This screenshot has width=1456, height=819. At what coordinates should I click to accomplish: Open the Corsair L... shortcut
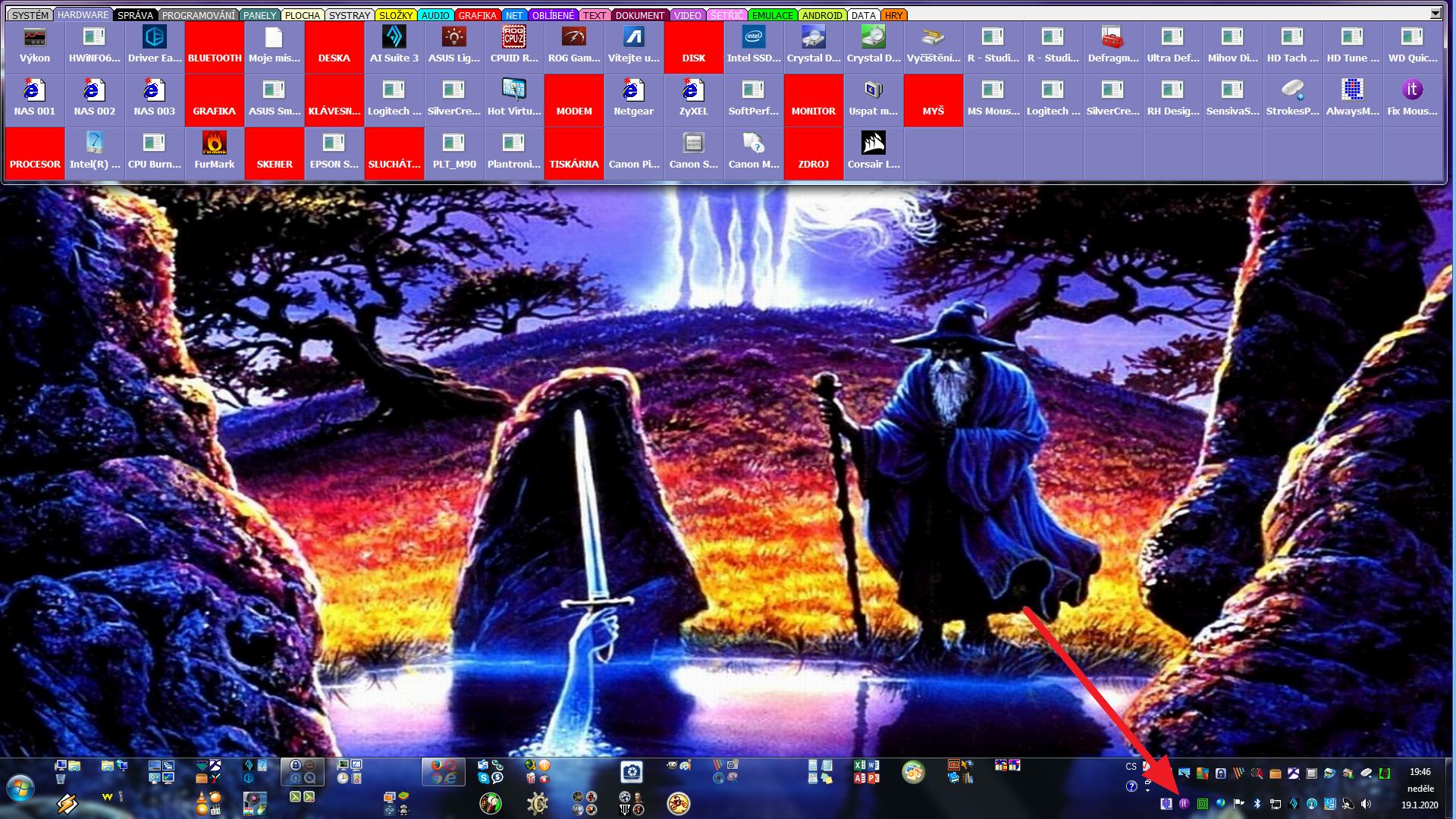tap(874, 153)
